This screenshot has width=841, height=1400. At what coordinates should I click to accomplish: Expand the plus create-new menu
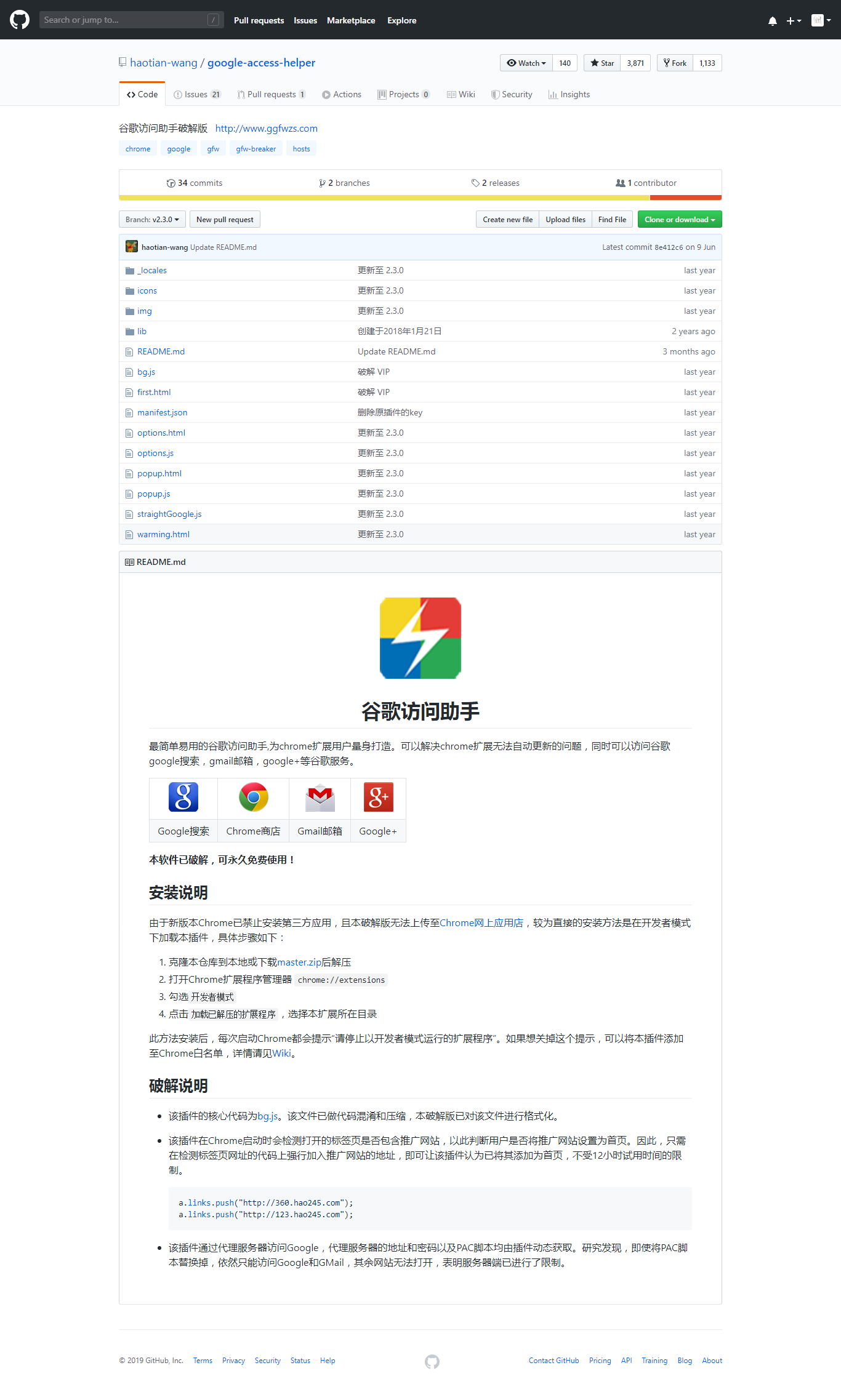pos(794,20)
